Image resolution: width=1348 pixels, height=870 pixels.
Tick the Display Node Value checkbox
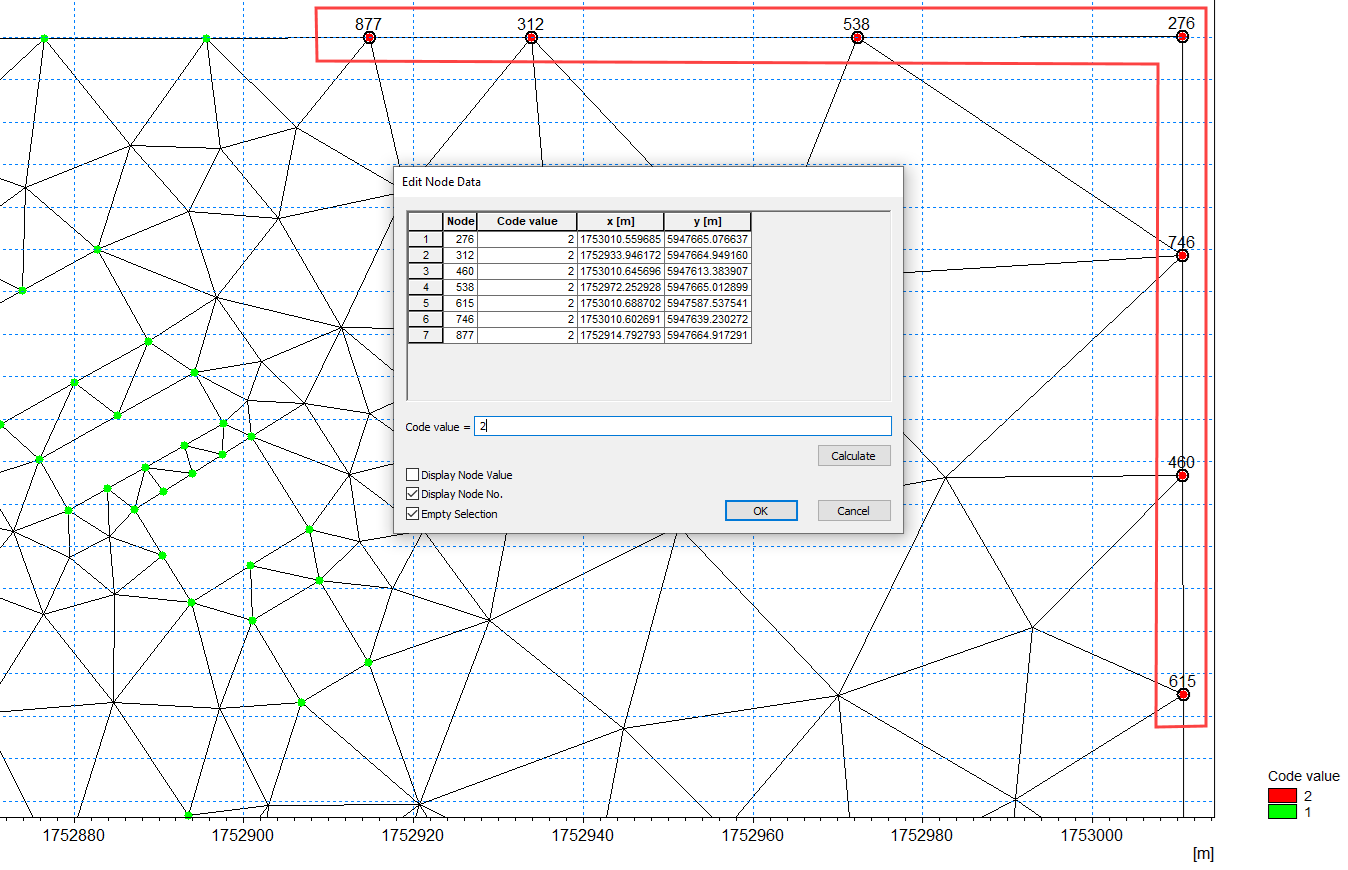pos(413,475)
